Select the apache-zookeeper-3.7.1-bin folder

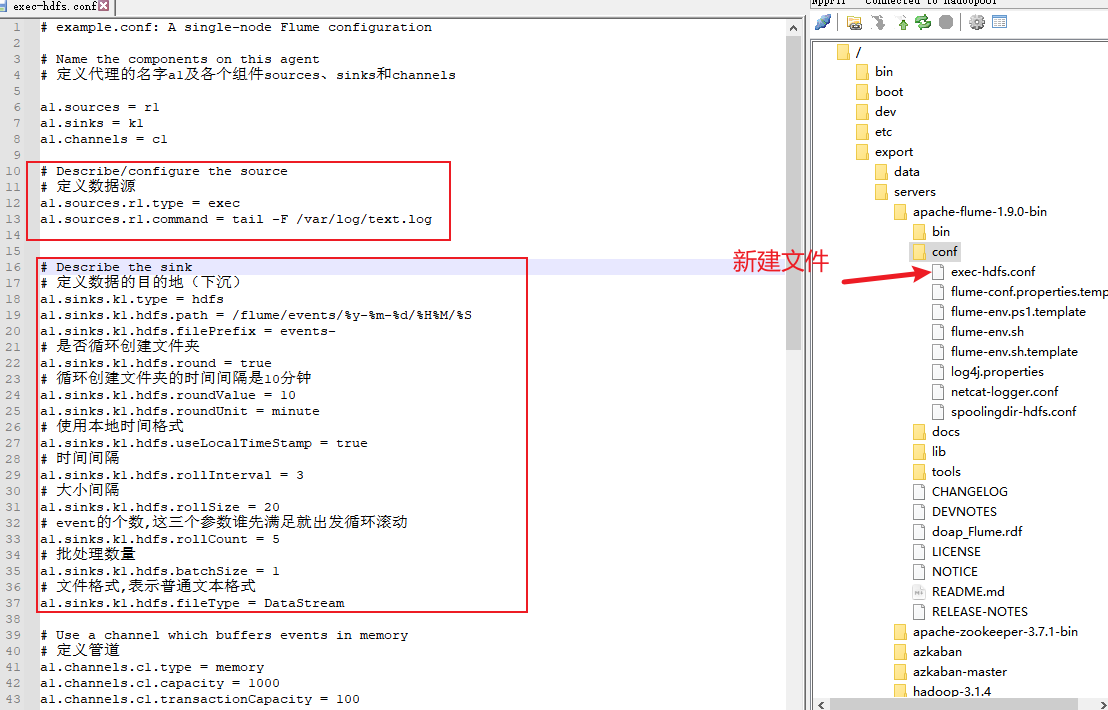[995, 632]
